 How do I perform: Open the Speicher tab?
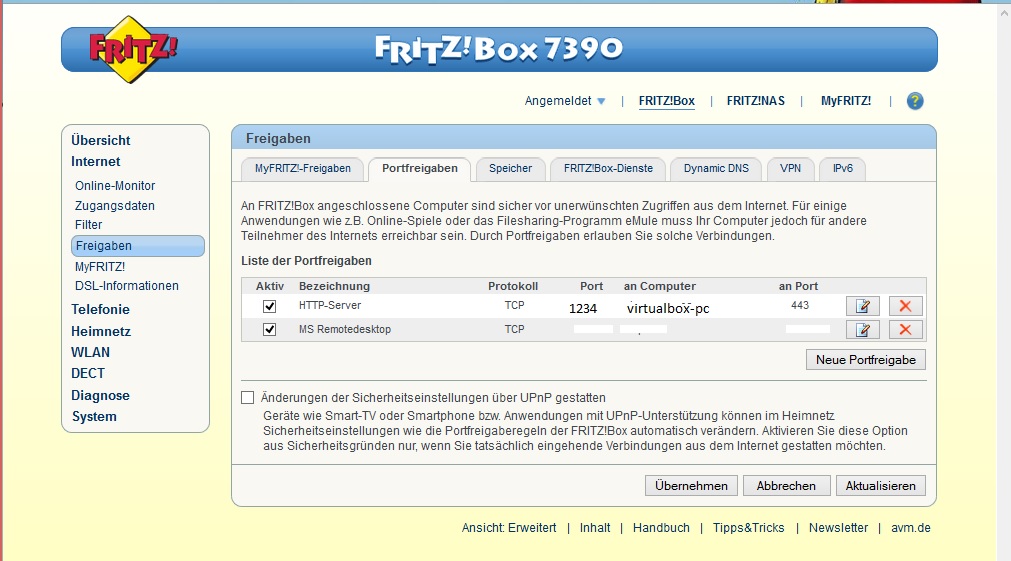tap(511, 168)
